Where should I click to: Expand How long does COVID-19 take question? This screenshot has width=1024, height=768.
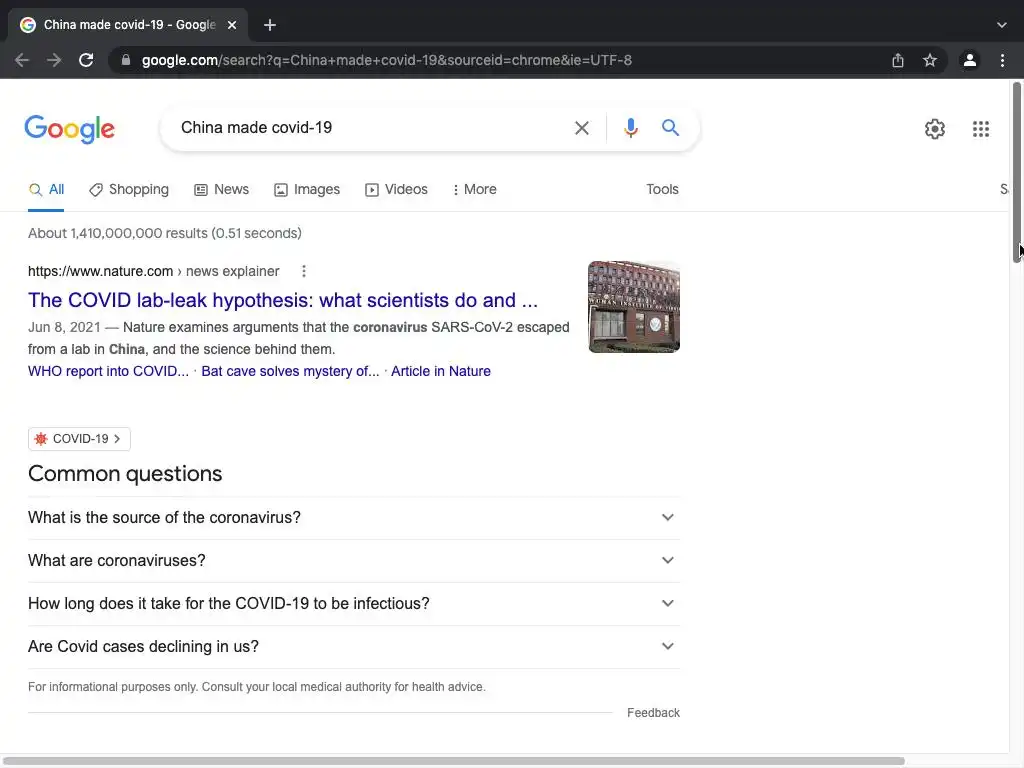click(354, 603)
